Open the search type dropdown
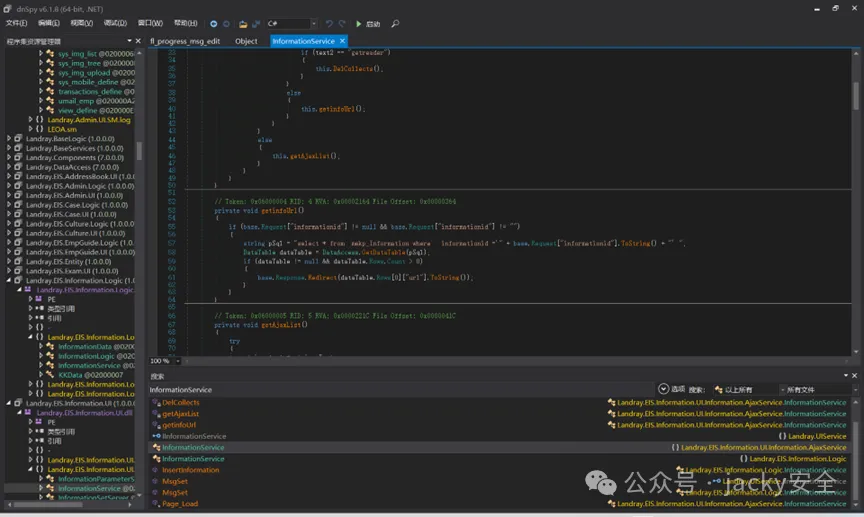The image size is (864, 517). (x=743, y=390)
